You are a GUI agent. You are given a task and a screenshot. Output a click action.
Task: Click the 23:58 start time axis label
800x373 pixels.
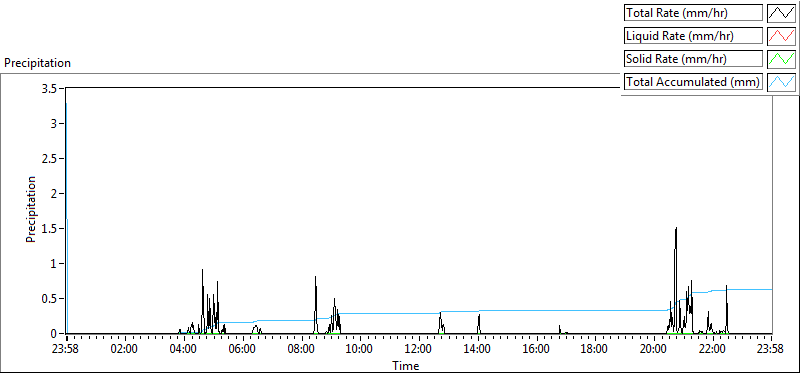pyautogui.click(x=67, y=350)
